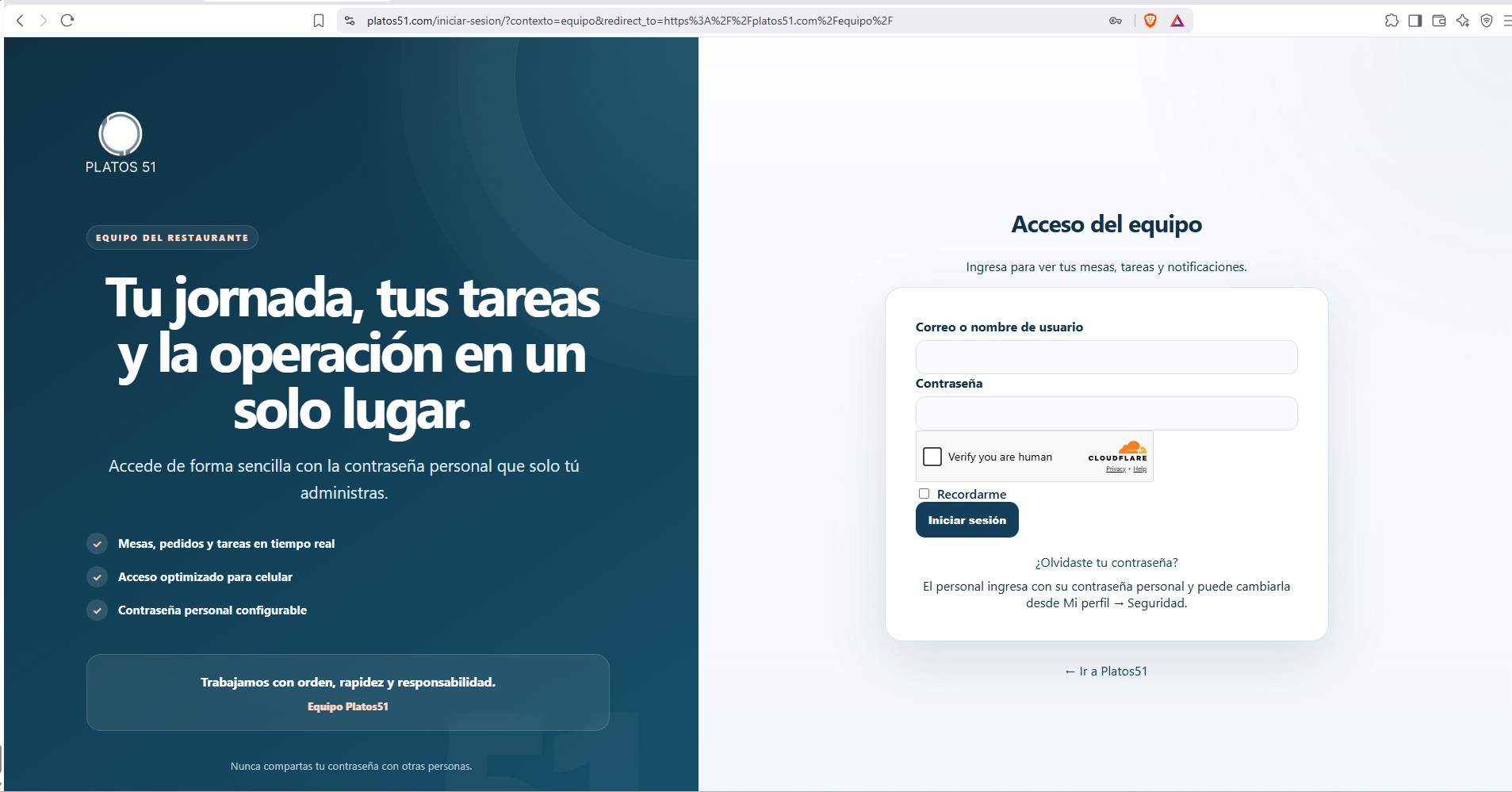Click the 'Acceso del equipo' heading
The width and height of the screenshot is (1512, 792).
tap(1106, 224)
